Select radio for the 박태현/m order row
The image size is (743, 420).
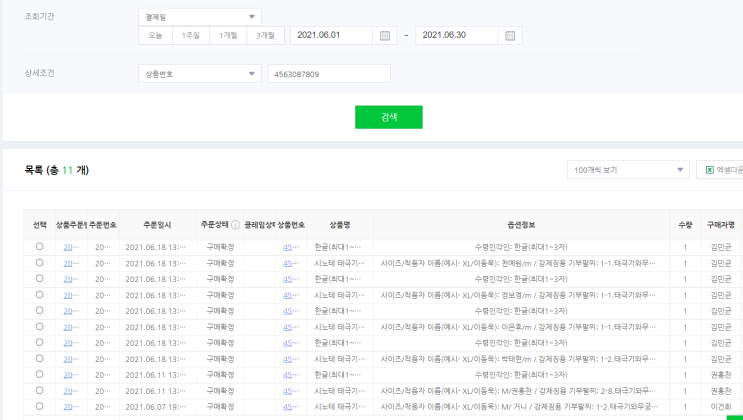(x=39, y=358)
